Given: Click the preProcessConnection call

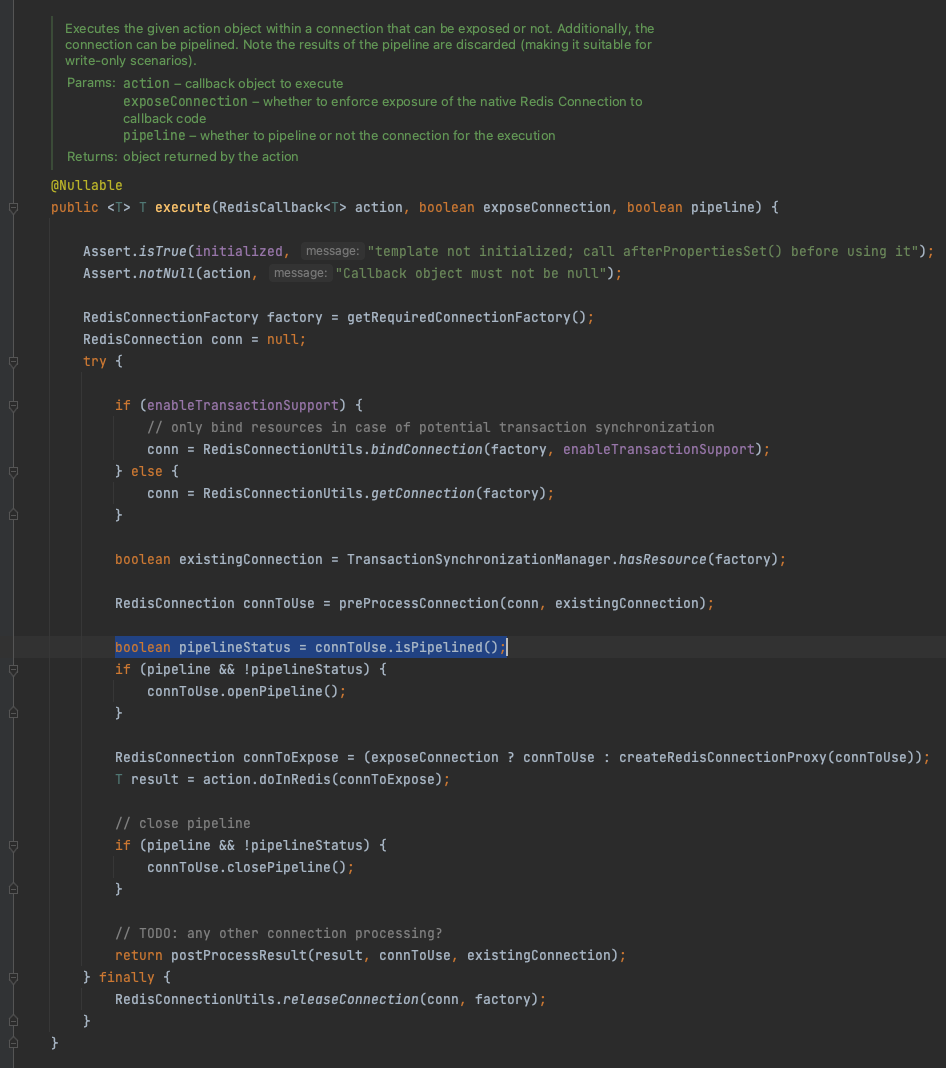Looking at the screenshot, I should point(419,603).
